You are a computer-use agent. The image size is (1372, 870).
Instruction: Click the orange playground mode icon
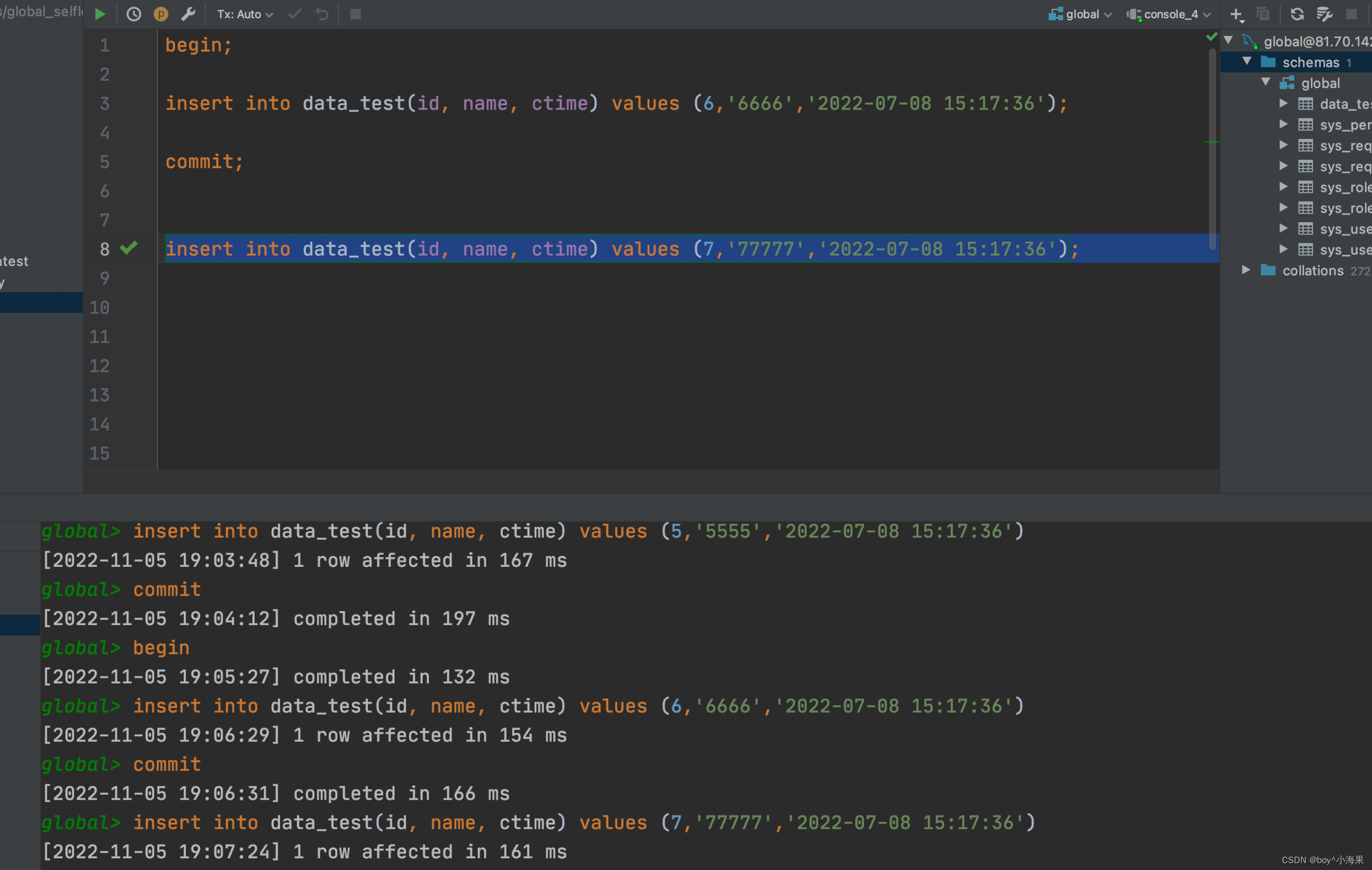161,14
